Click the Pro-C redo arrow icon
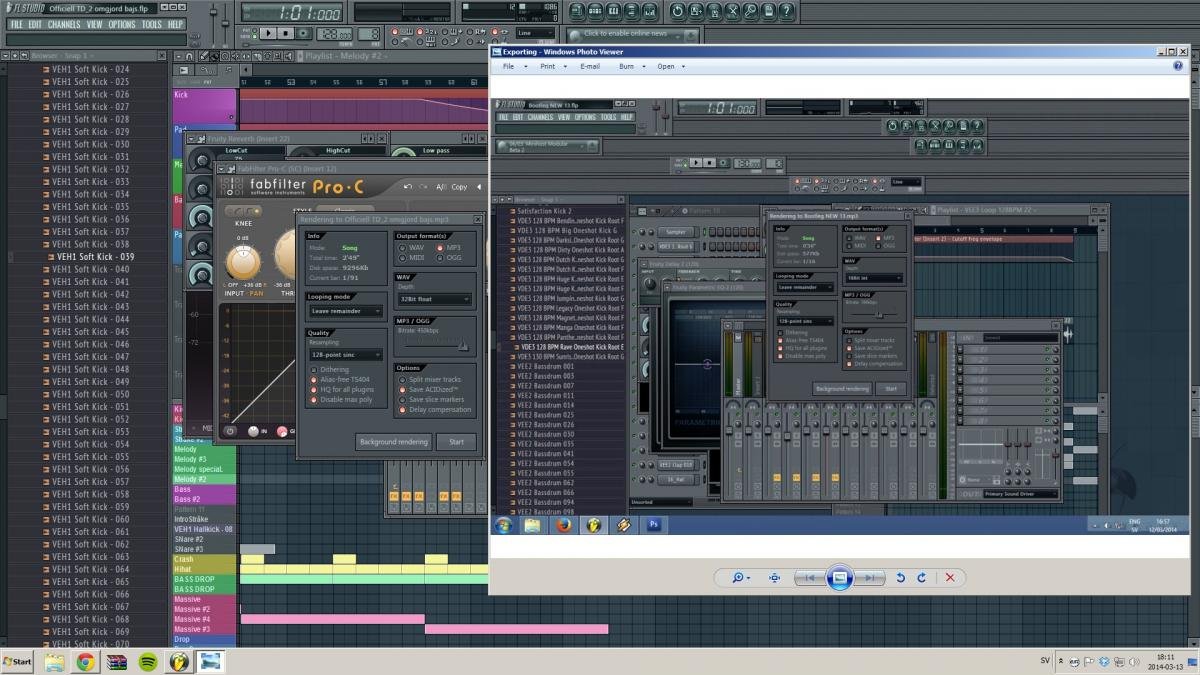Image resolution: width=1200 pixels, height=675 pixels. click(423, 187)
